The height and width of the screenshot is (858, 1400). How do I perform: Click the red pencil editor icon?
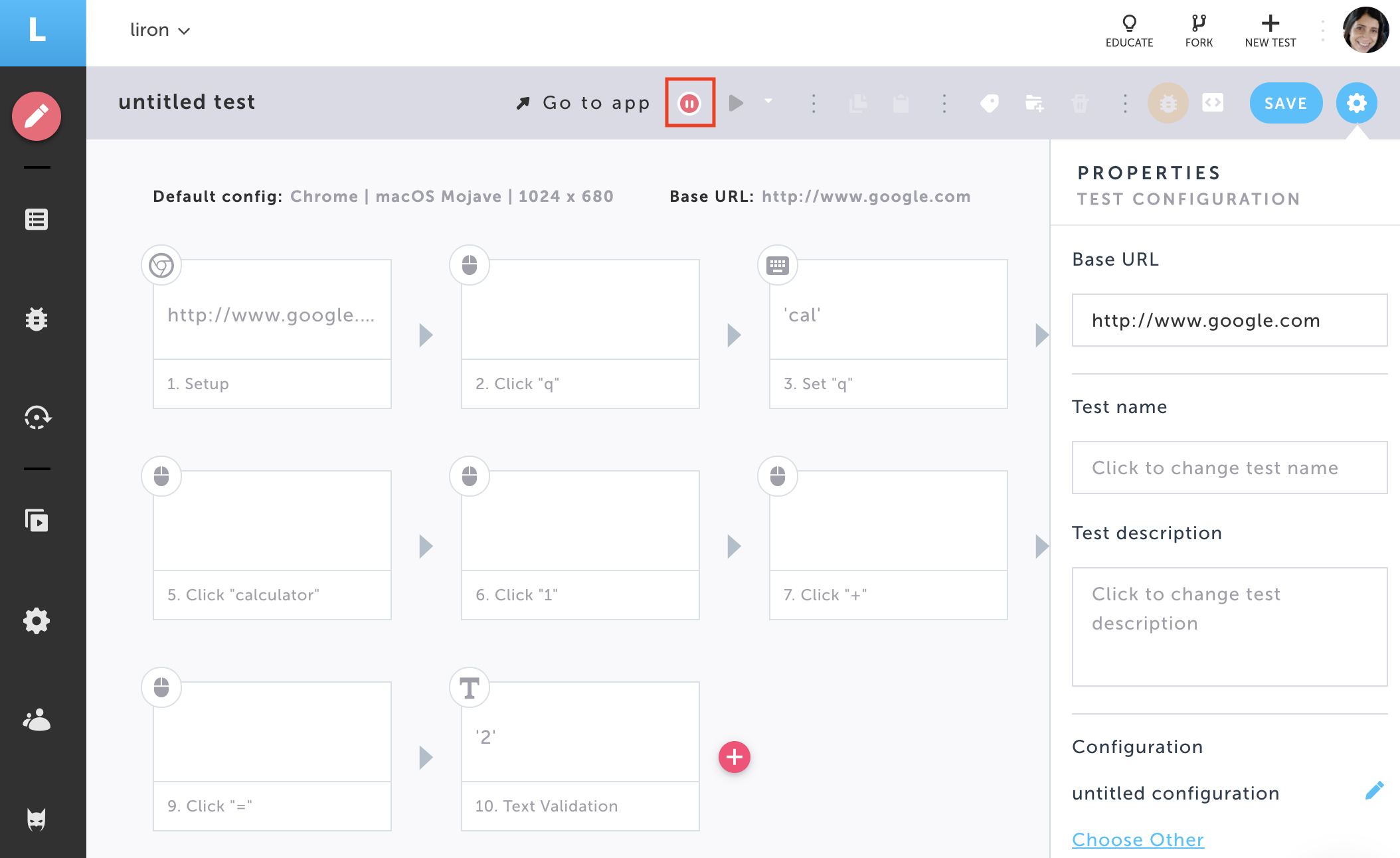click(37, 116)
